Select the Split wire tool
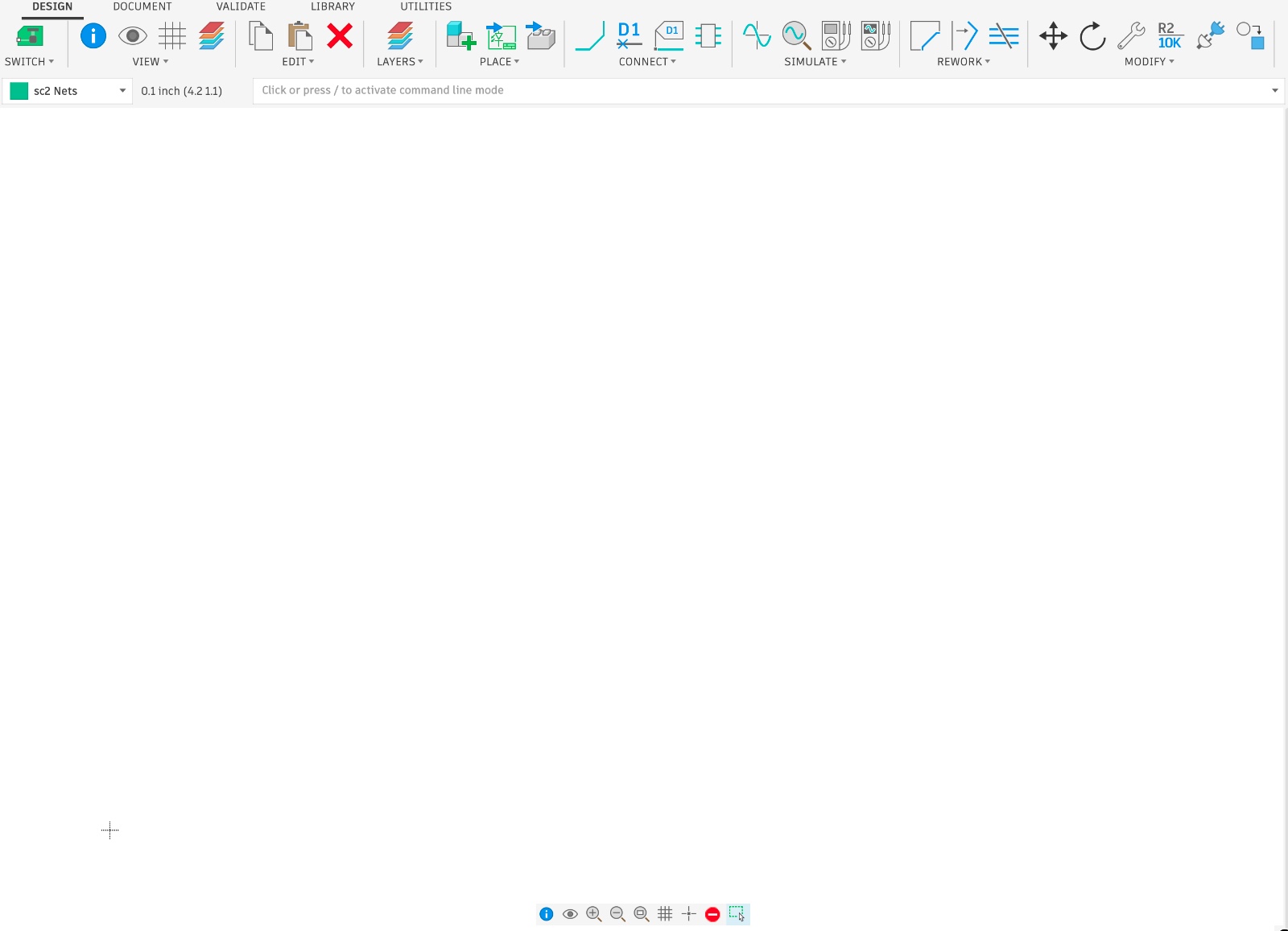Screen dimensions: 1288x931 tap(964, 35)
